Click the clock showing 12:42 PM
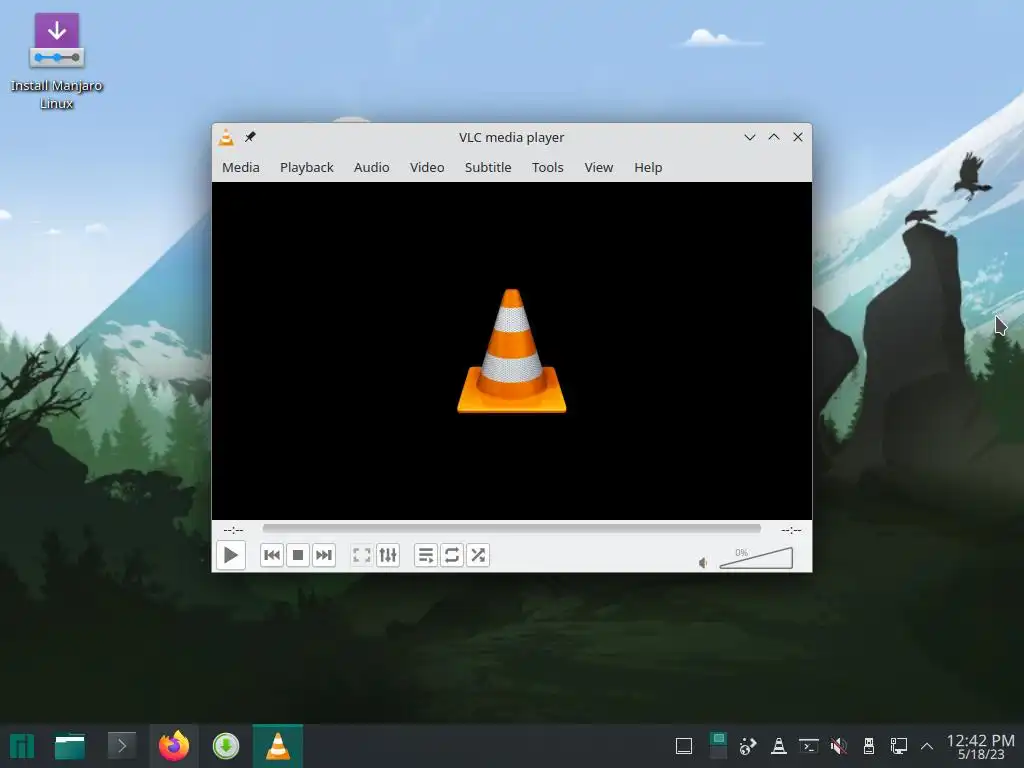 [981, 746]
